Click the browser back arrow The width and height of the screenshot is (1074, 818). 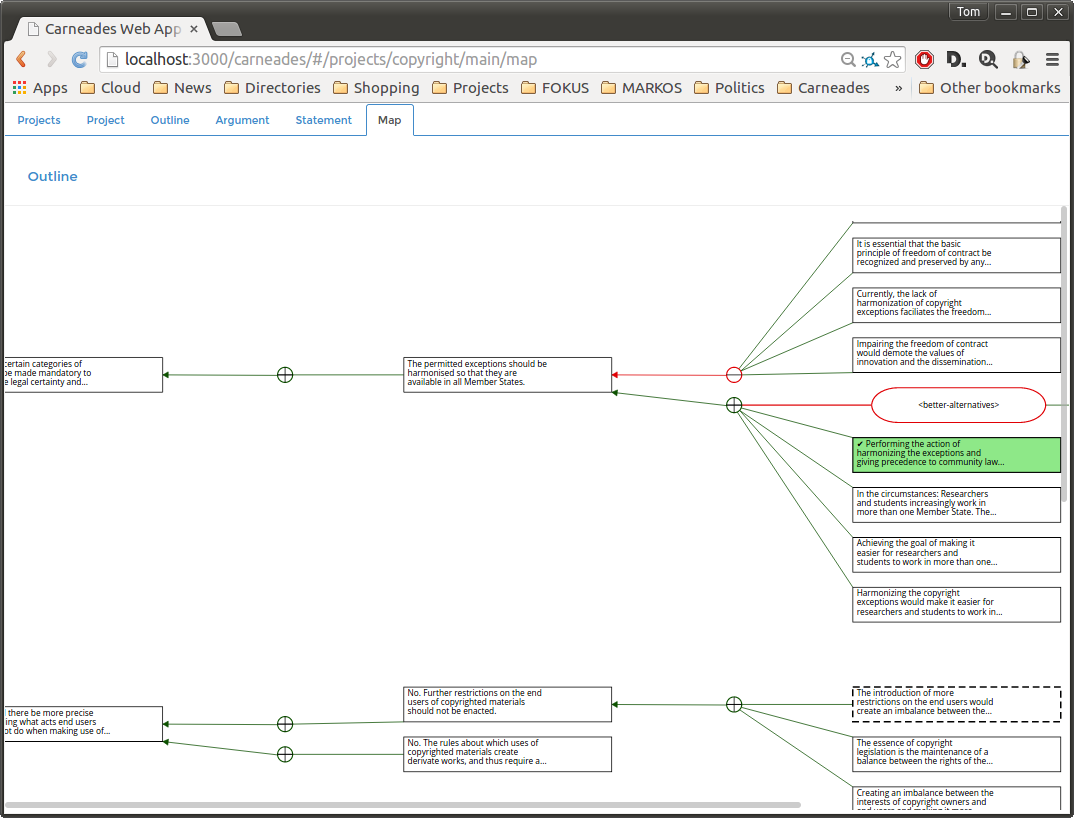point(21,60)
